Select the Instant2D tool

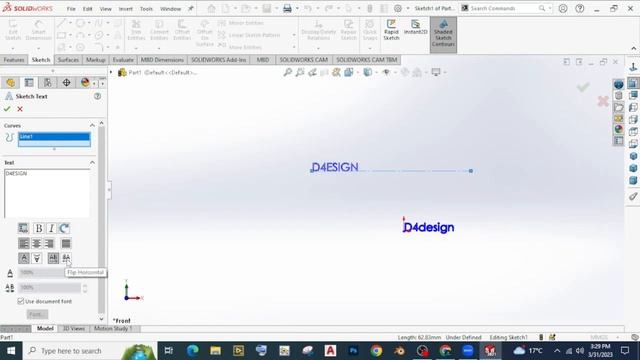coord(415,27)
